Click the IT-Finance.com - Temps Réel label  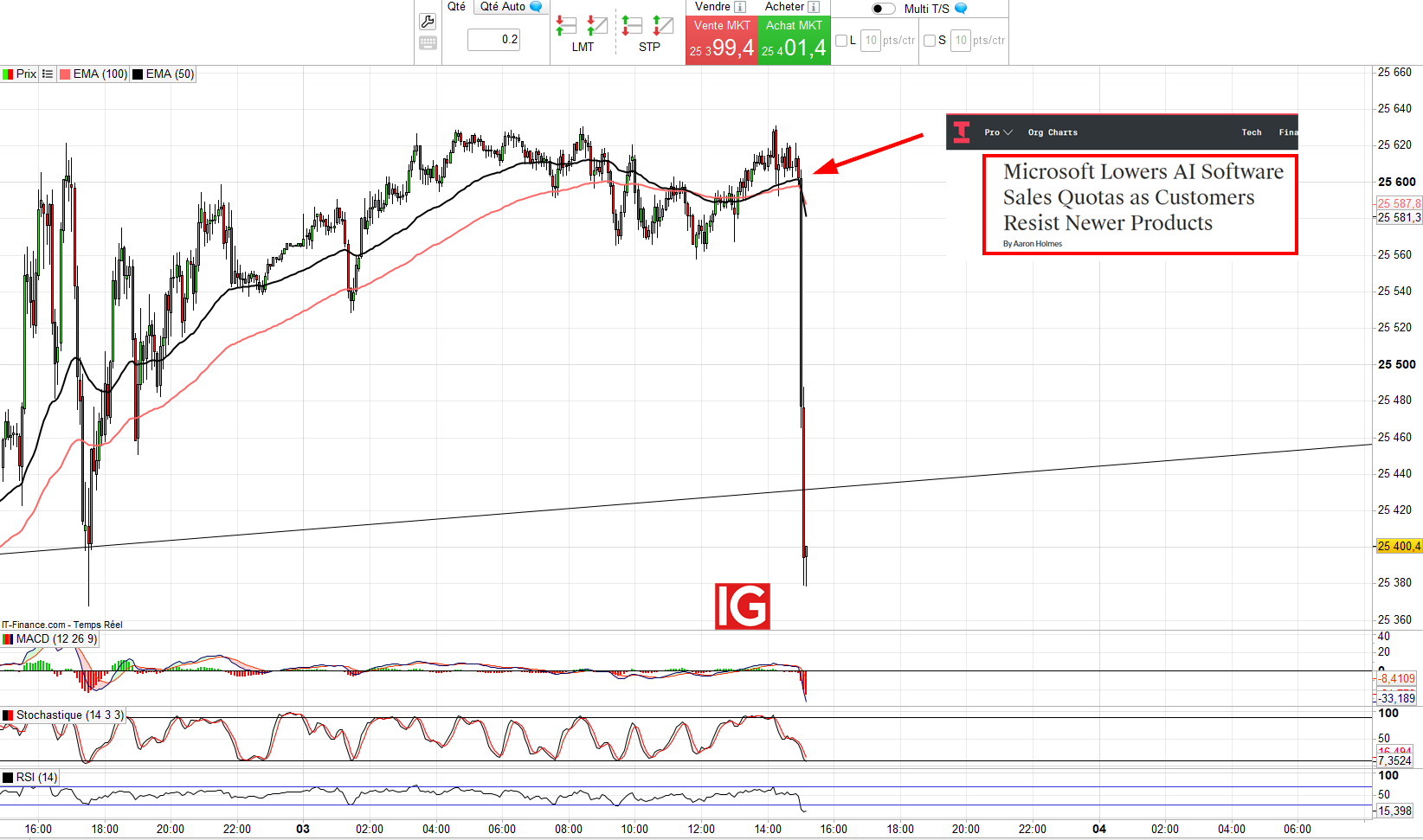[x=62, y=625]
